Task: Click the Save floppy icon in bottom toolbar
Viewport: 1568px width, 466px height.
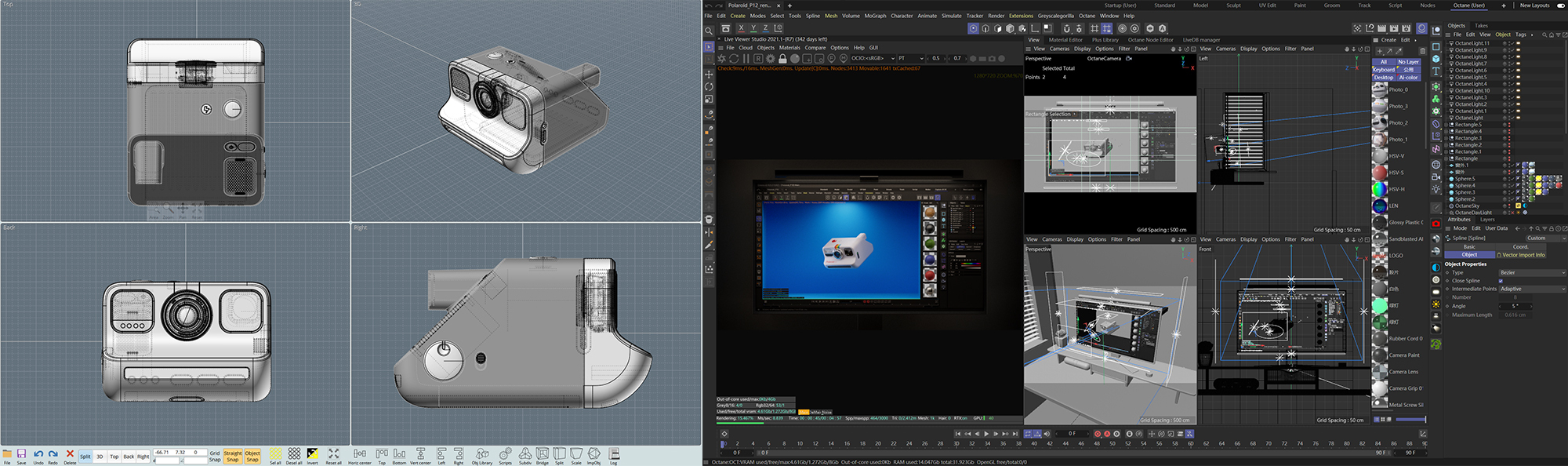Action: click(x=22, y=453)
